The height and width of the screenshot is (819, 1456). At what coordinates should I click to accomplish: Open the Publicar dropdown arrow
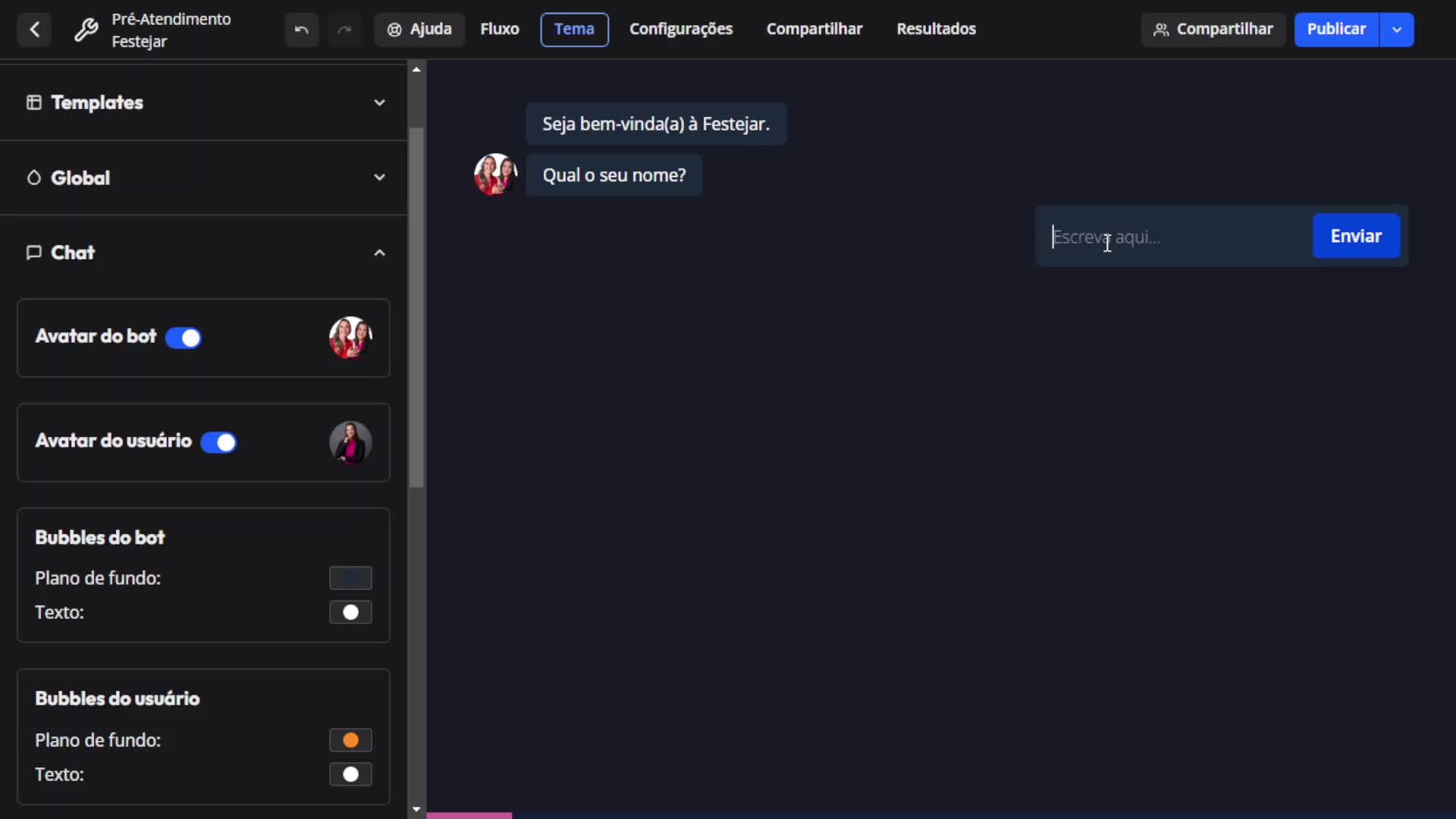(1398, 30)
